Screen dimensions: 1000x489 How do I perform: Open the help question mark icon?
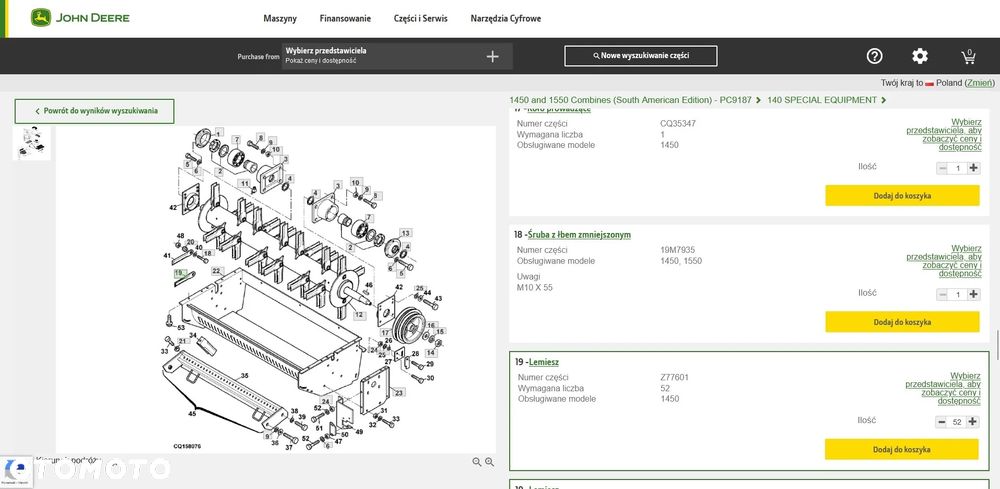874,56
